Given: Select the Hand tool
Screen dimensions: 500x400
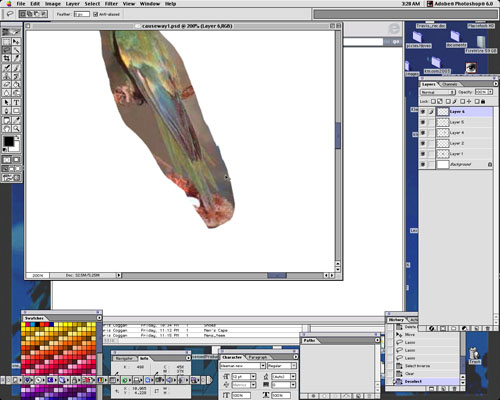Looking at the screenshot, I should tap(6, 129).
